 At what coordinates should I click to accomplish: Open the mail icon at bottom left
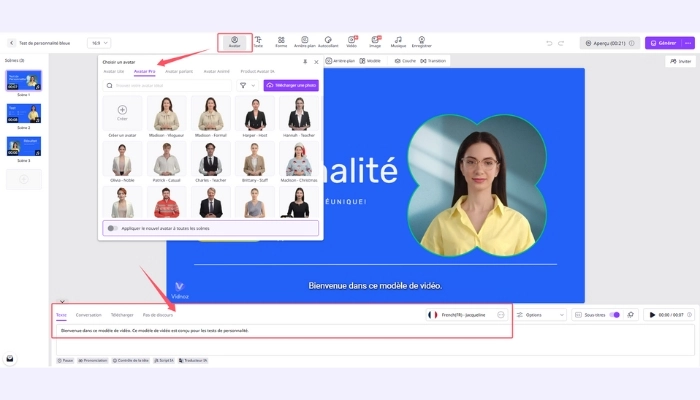click(x=10, y=358)
